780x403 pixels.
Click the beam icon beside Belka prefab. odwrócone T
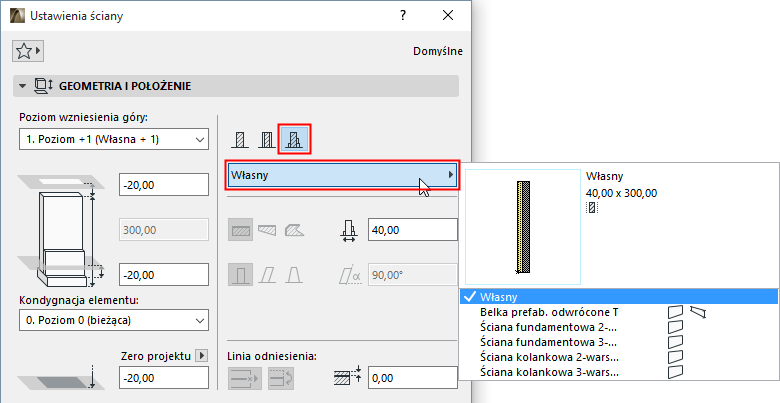tap(698, 312)
